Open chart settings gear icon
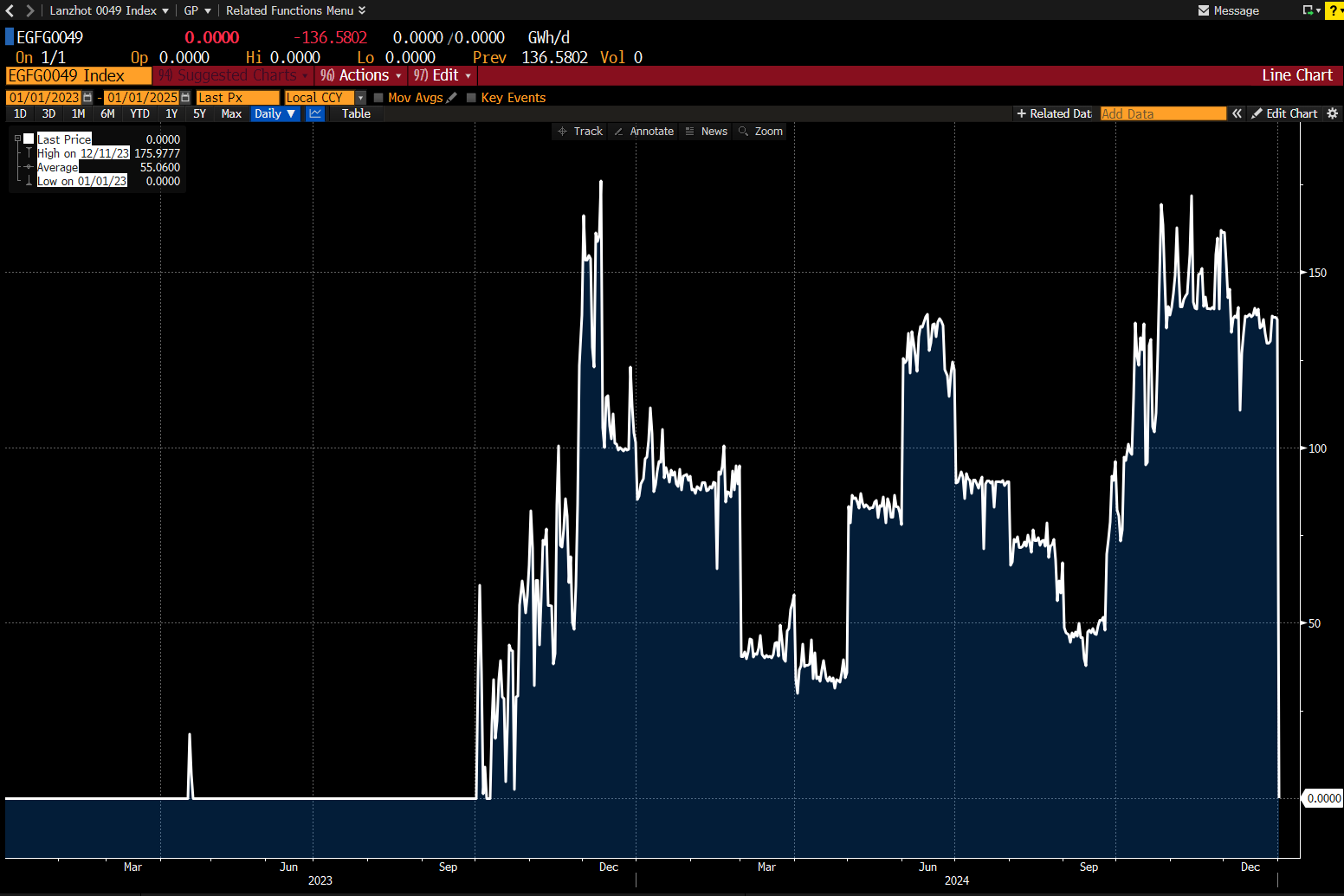 click(1333, 113)
